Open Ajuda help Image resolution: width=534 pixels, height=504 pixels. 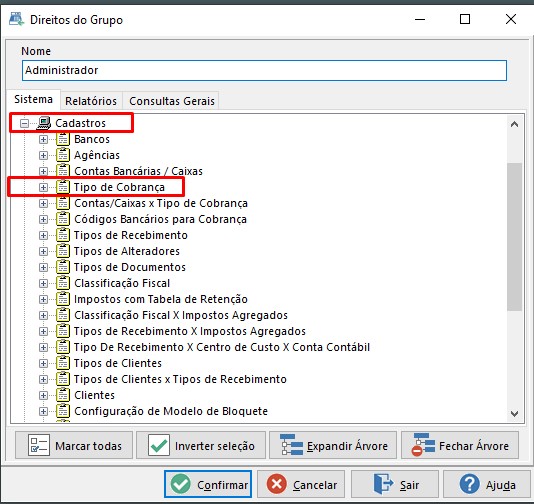(487, 484)
